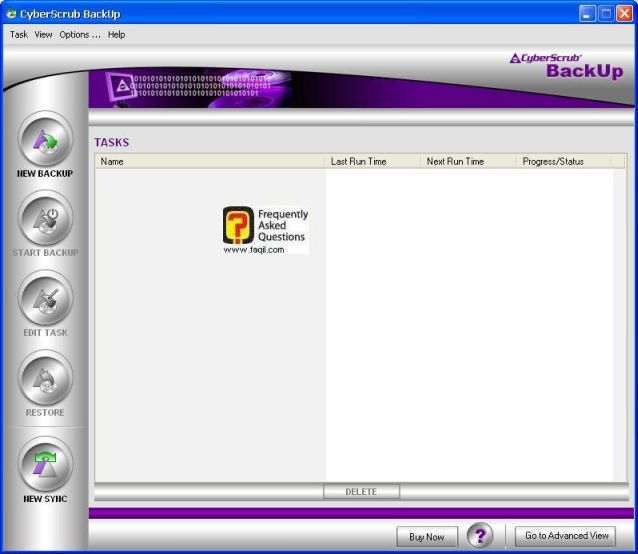Open the Task menu
The width and height of the screenshot is (638, 554).
coord(19,34)
